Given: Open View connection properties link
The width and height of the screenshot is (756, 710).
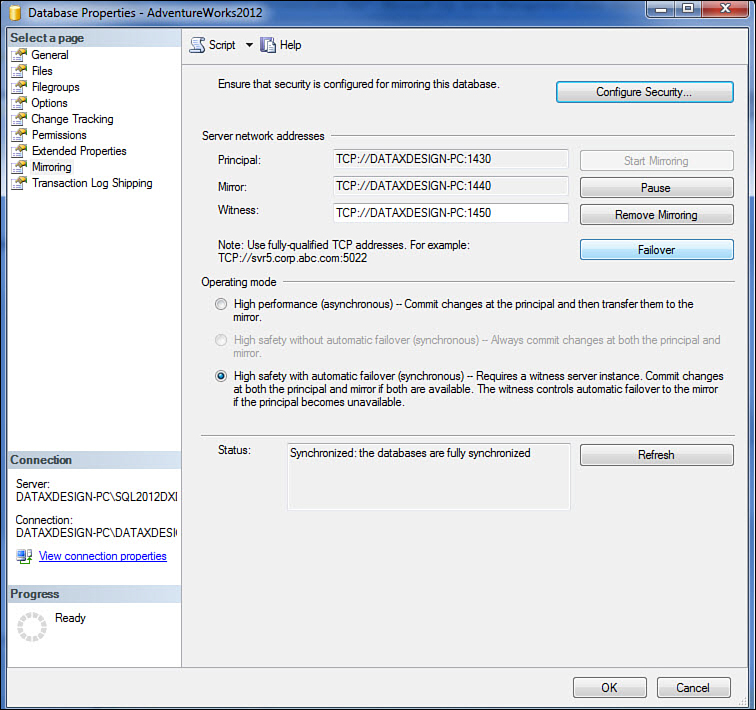Looking at the screenshot, I should point(102,556).
